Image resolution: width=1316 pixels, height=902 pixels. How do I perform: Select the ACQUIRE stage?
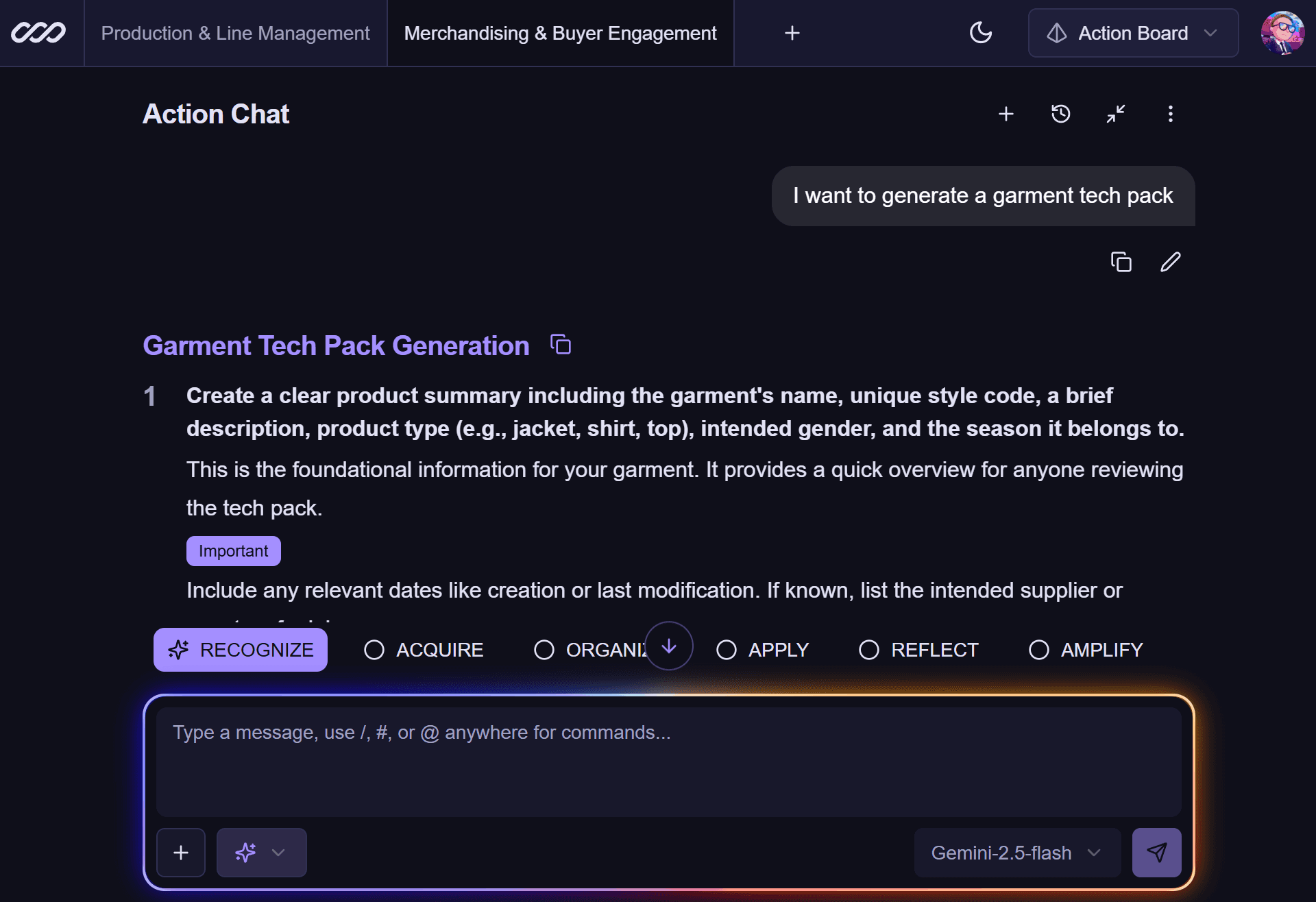tap(424, 650)
